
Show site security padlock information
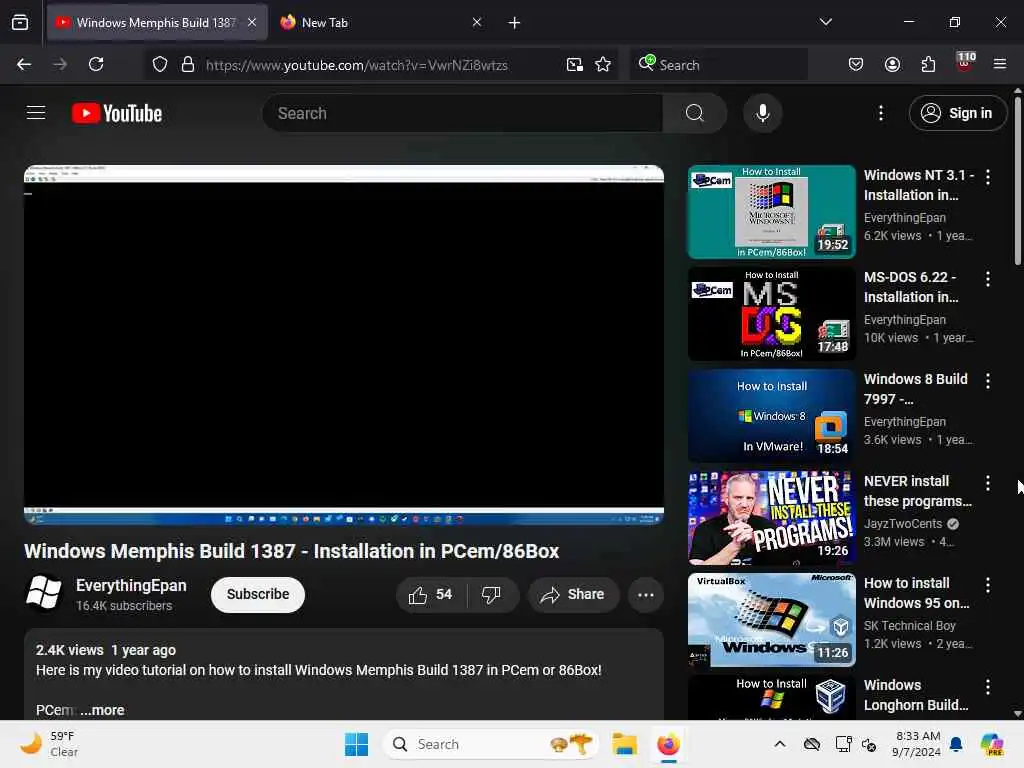click(187, 64)
